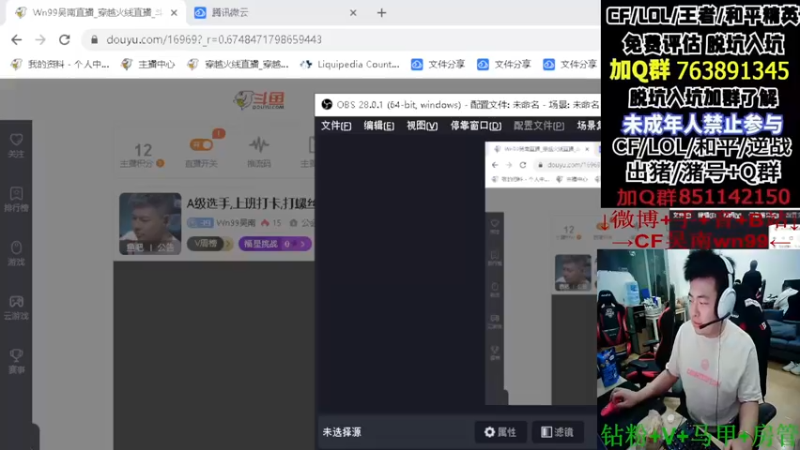Click the lock icon in address bar
This screenshot has height=450, width=800.
(x=94, y=39)
